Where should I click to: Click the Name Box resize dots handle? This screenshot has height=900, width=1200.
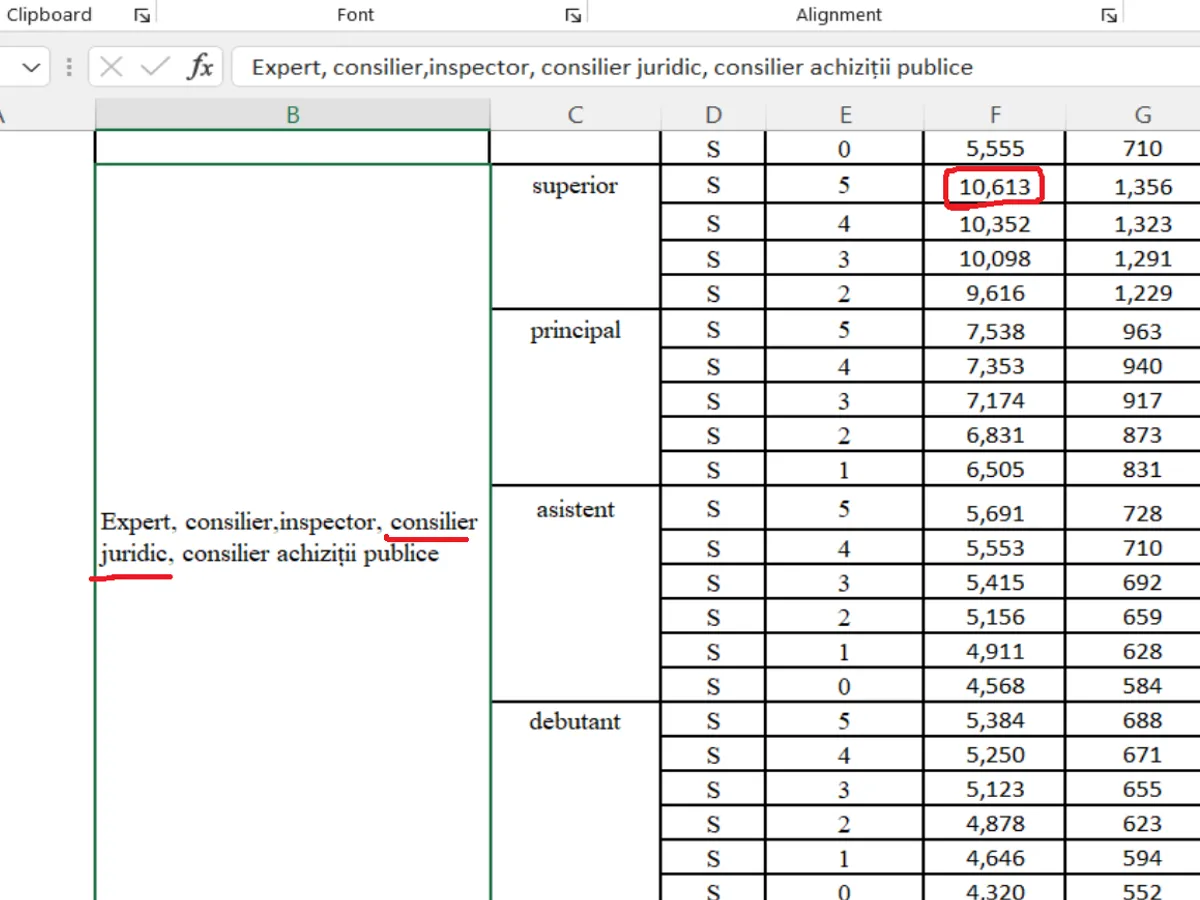point(69,67)
